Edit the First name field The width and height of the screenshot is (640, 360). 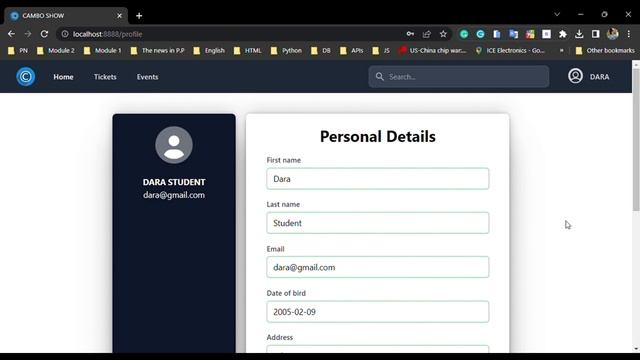click(x=378, y=179)
